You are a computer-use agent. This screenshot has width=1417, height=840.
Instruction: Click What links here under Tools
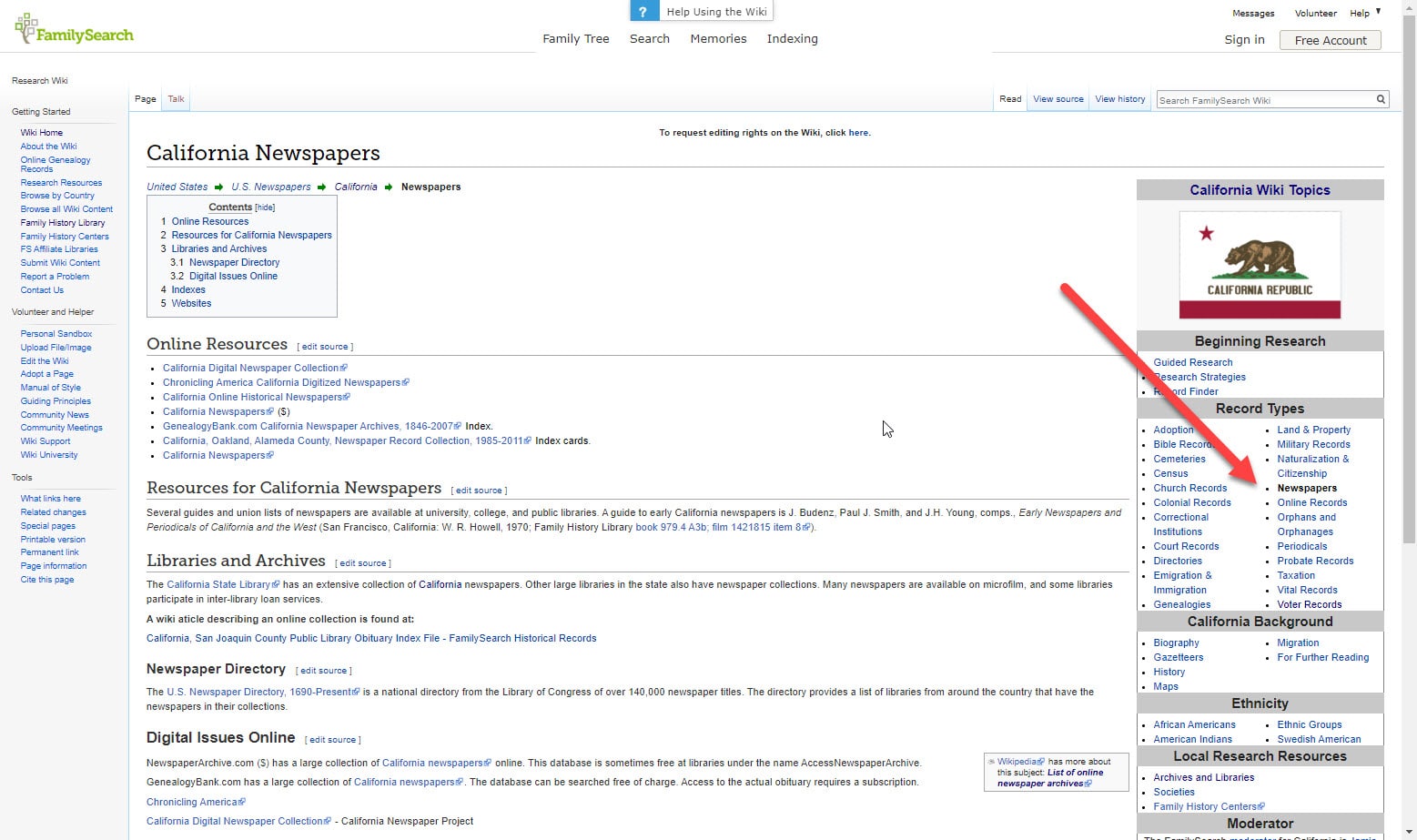(x=51, y=499)
